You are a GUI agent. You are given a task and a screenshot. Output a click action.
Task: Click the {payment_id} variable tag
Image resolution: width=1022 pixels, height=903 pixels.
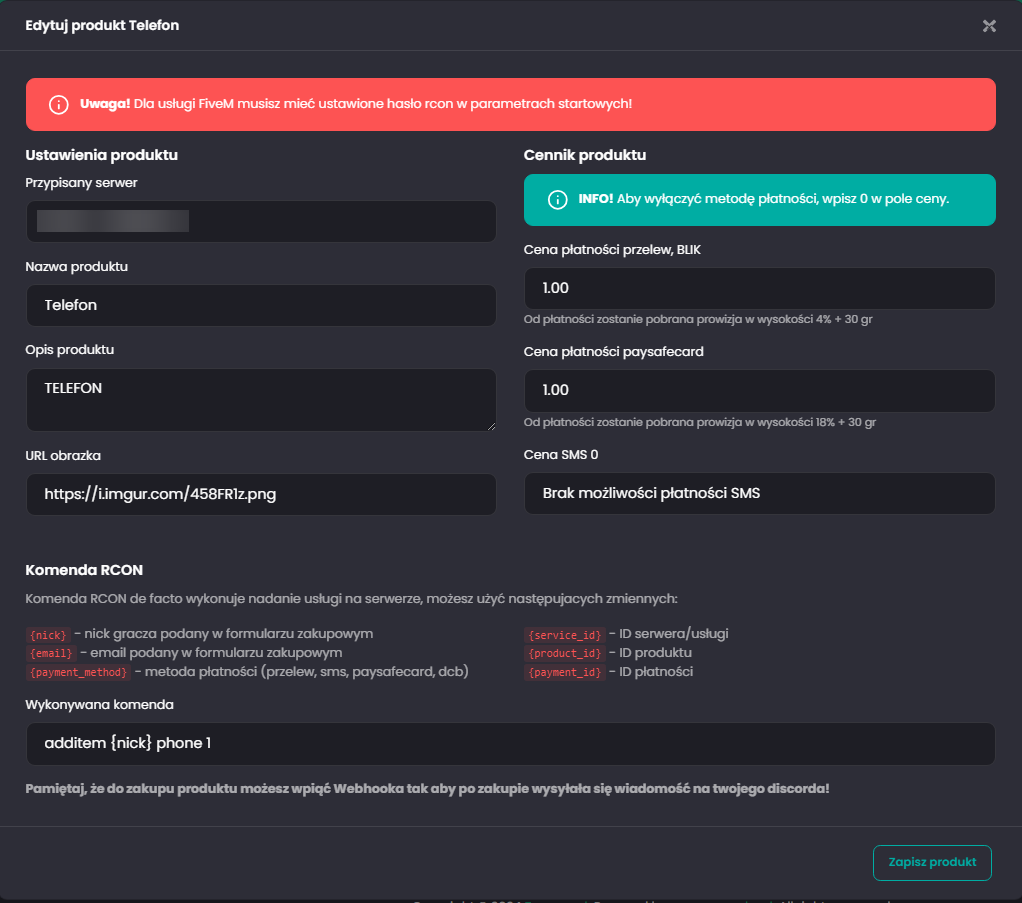click(x=564, y=672)
